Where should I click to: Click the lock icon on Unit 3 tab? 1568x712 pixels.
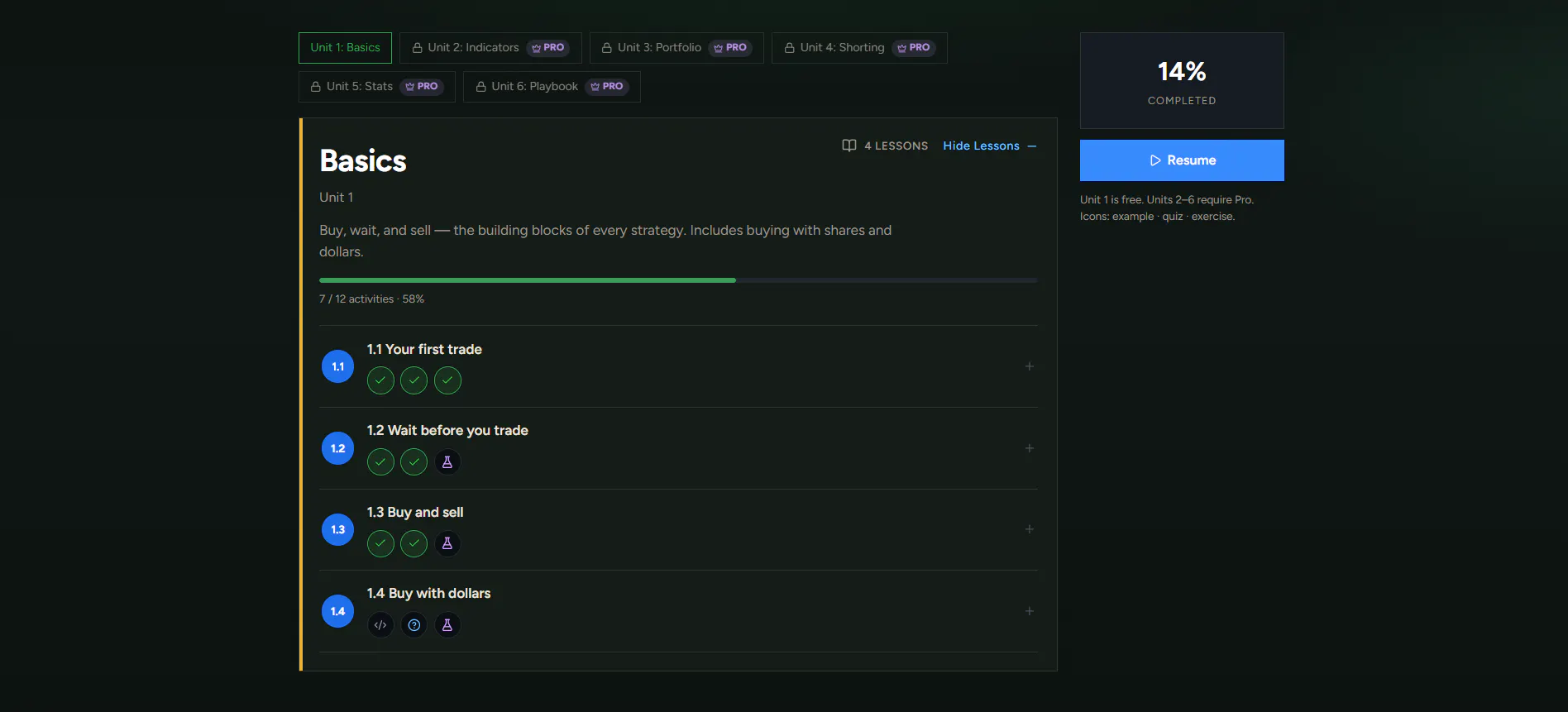click(x=607, y=48)
